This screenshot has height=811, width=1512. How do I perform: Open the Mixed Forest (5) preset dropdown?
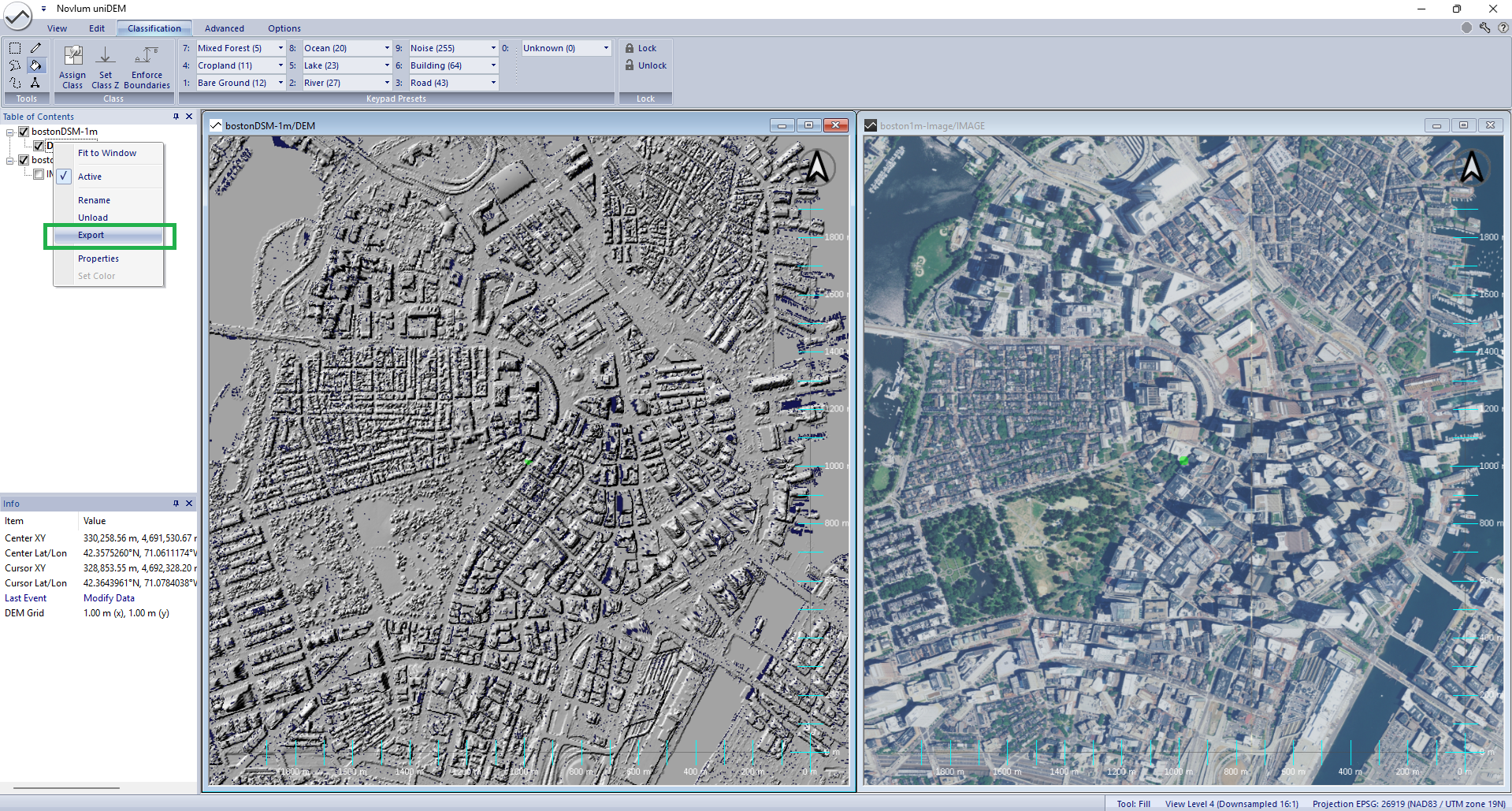[280, 48]
